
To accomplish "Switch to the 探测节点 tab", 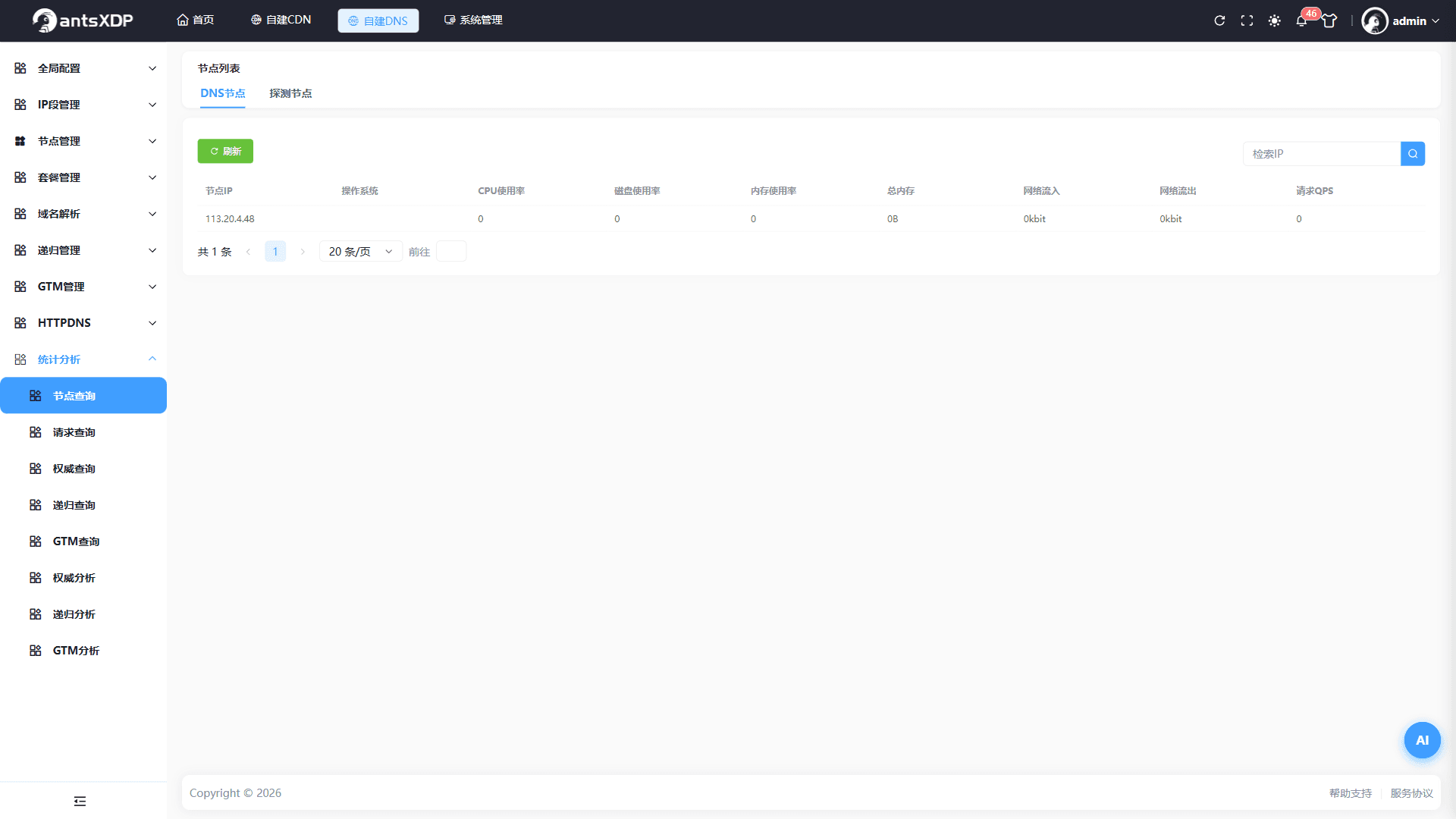I will coord(290,93).
